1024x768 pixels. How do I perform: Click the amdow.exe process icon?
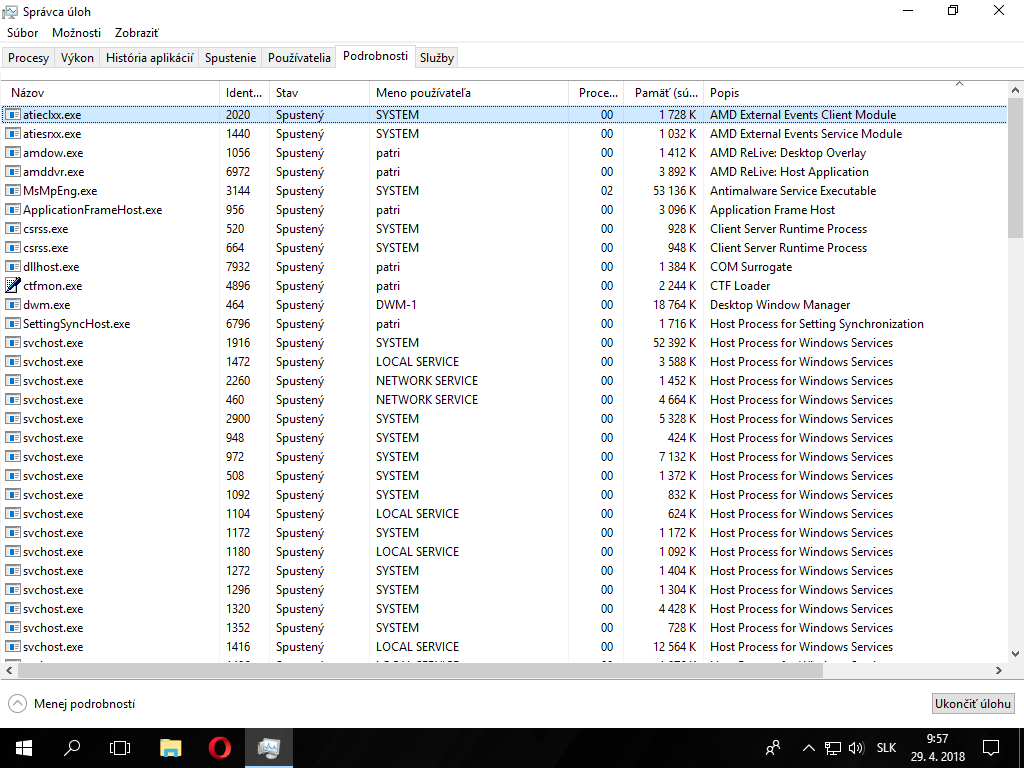[x=12, y=153]
